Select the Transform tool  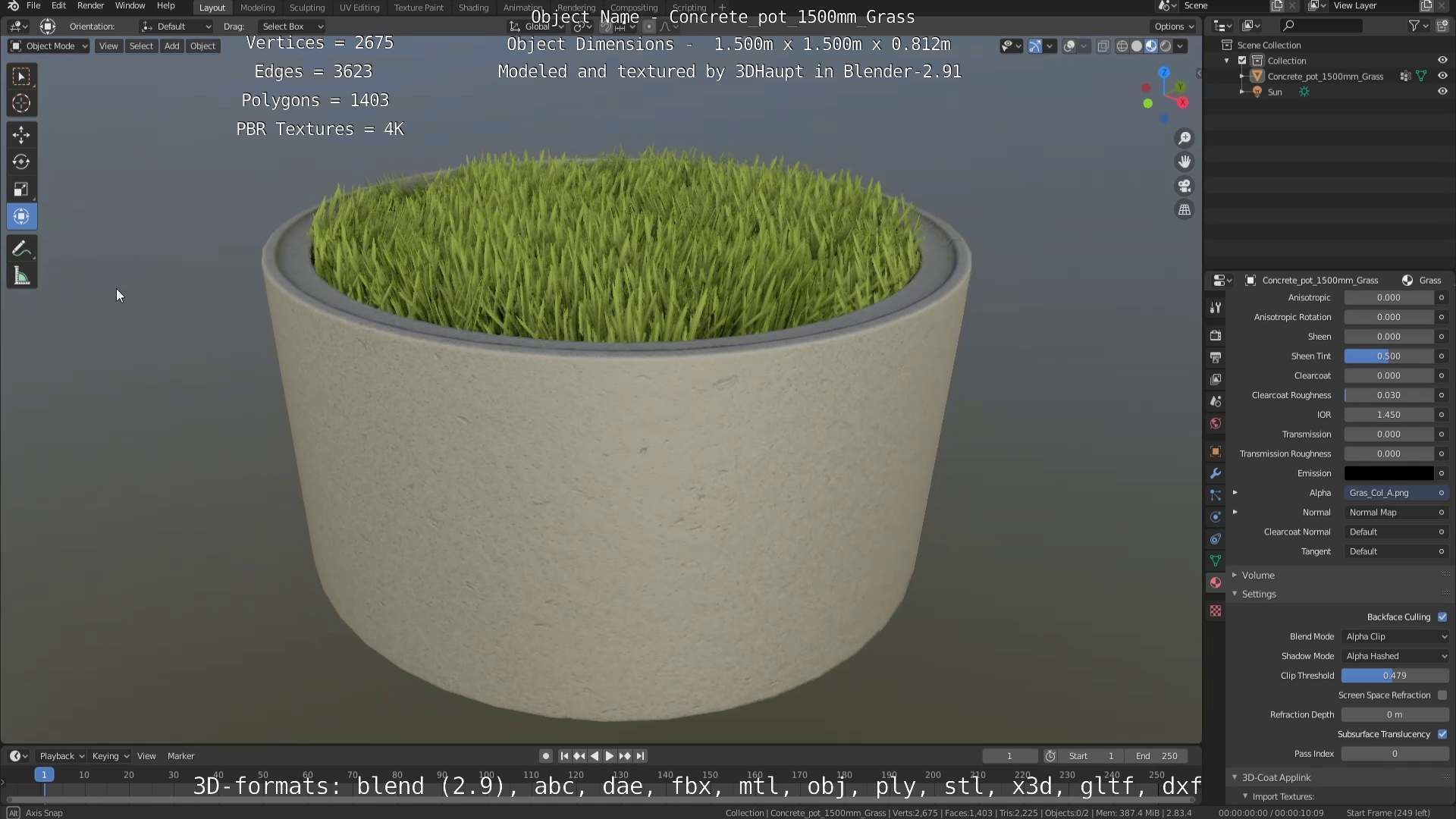(21, 217)
